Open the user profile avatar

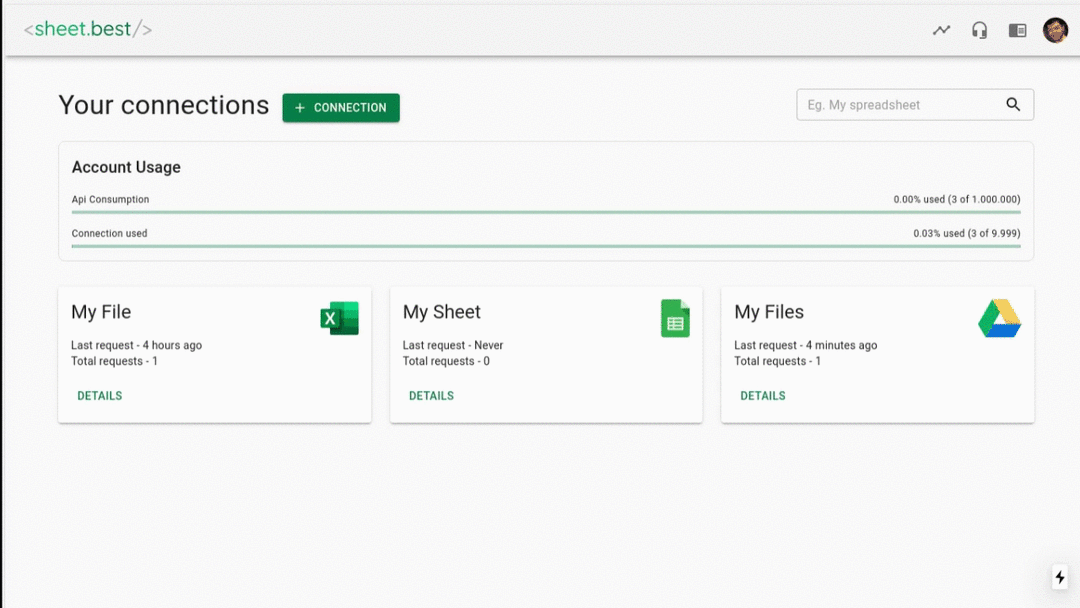(x=1055, y=30)
